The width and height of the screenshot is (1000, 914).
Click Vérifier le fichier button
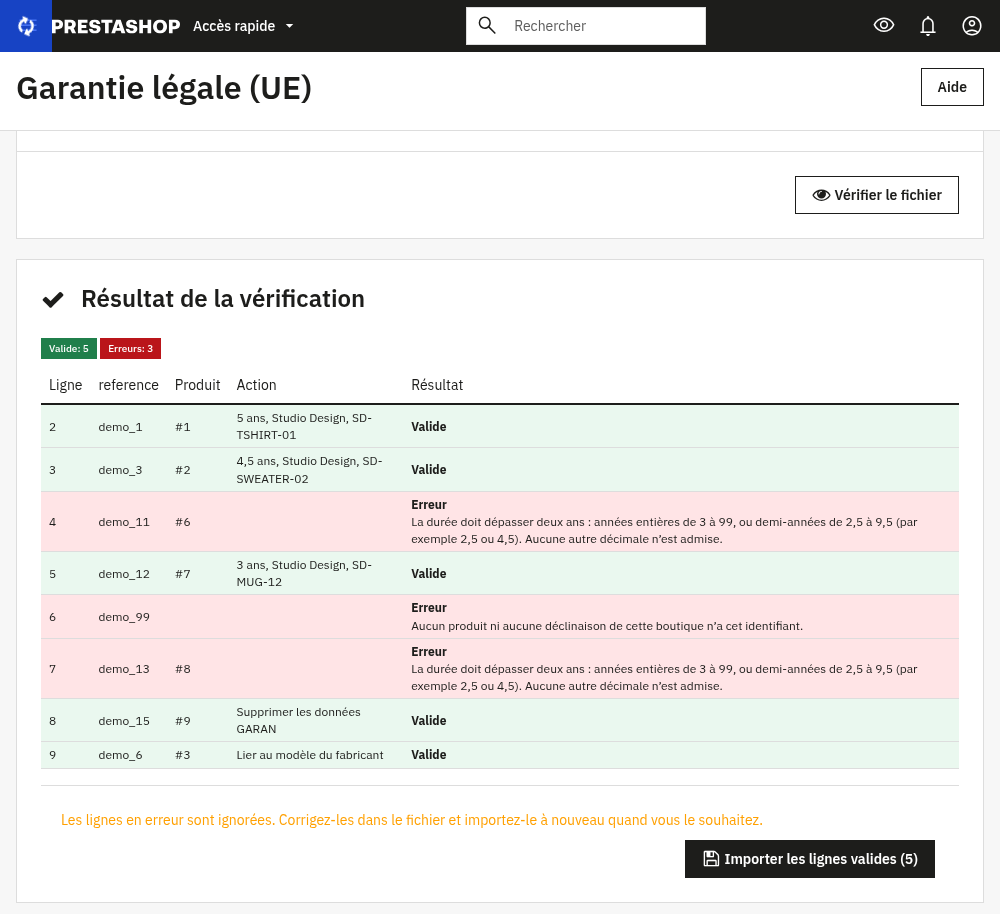pyautogui.click(x=876, y=195)
